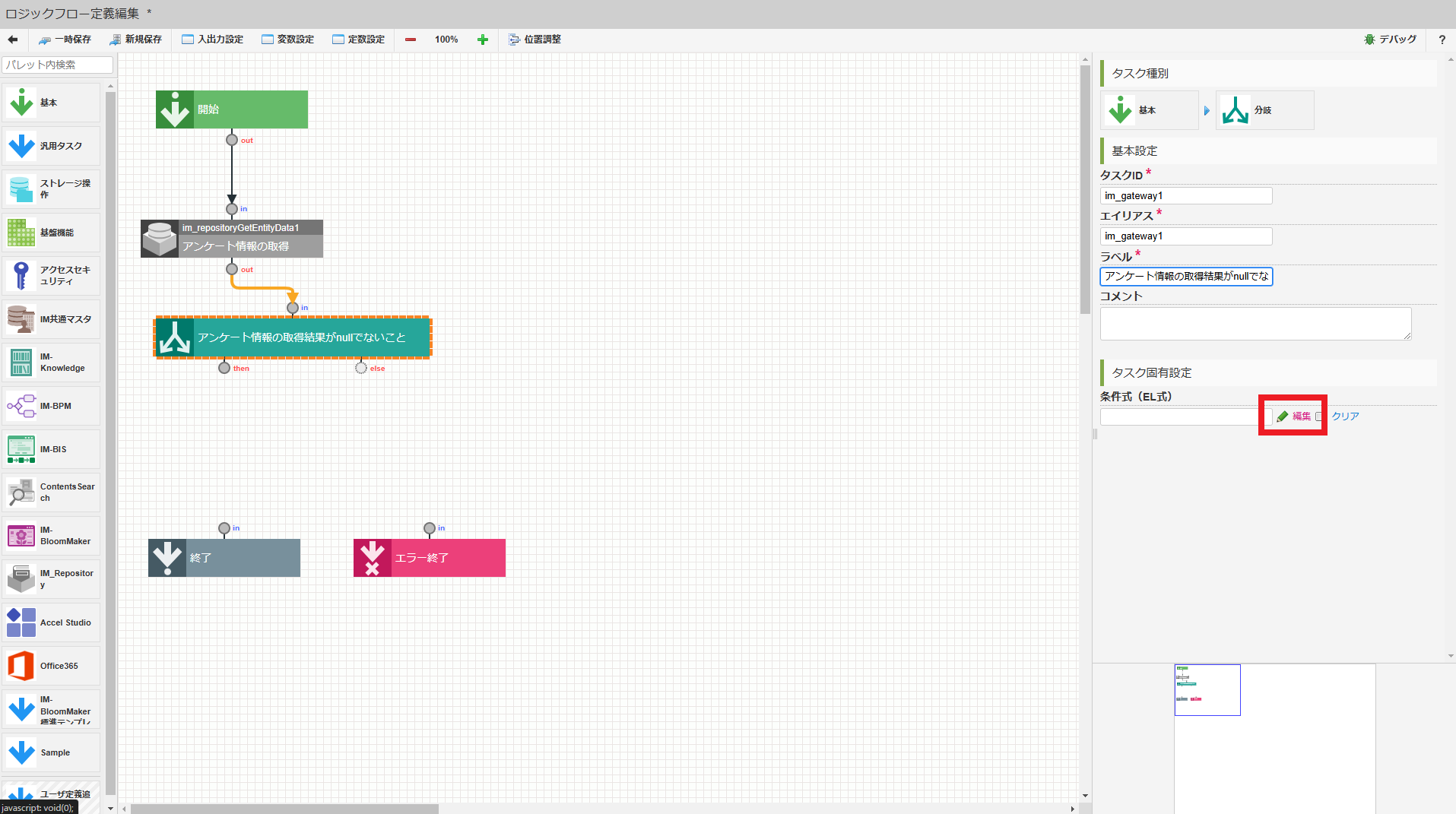Expand the palette list with the bottom arrow
The width and height of the screenshot is (1456, 814).
tap(110, 808)
